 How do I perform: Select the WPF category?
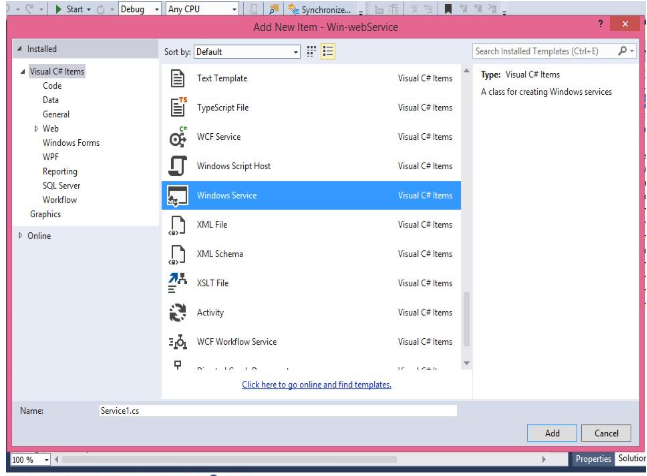(50, 157)
